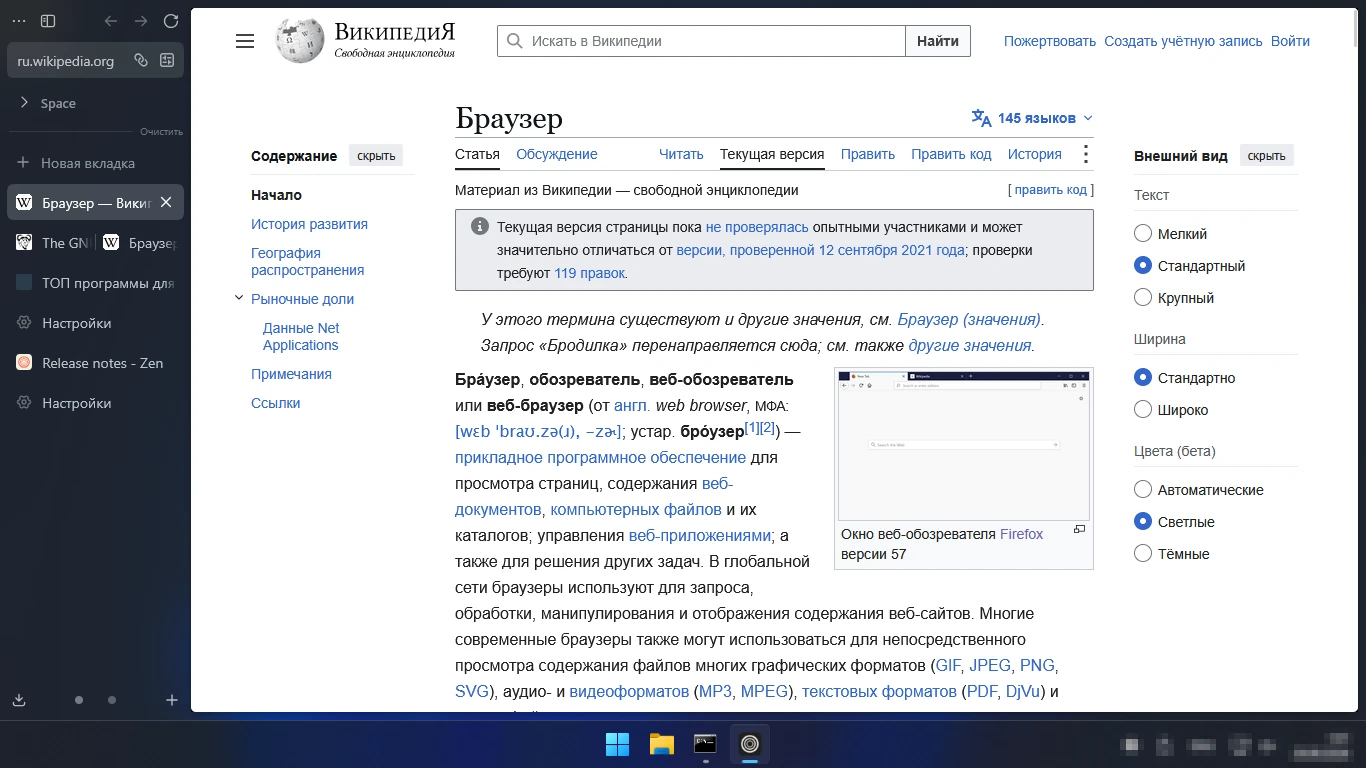Open the reader view icon in URL bar

click(x=167, y=60)
